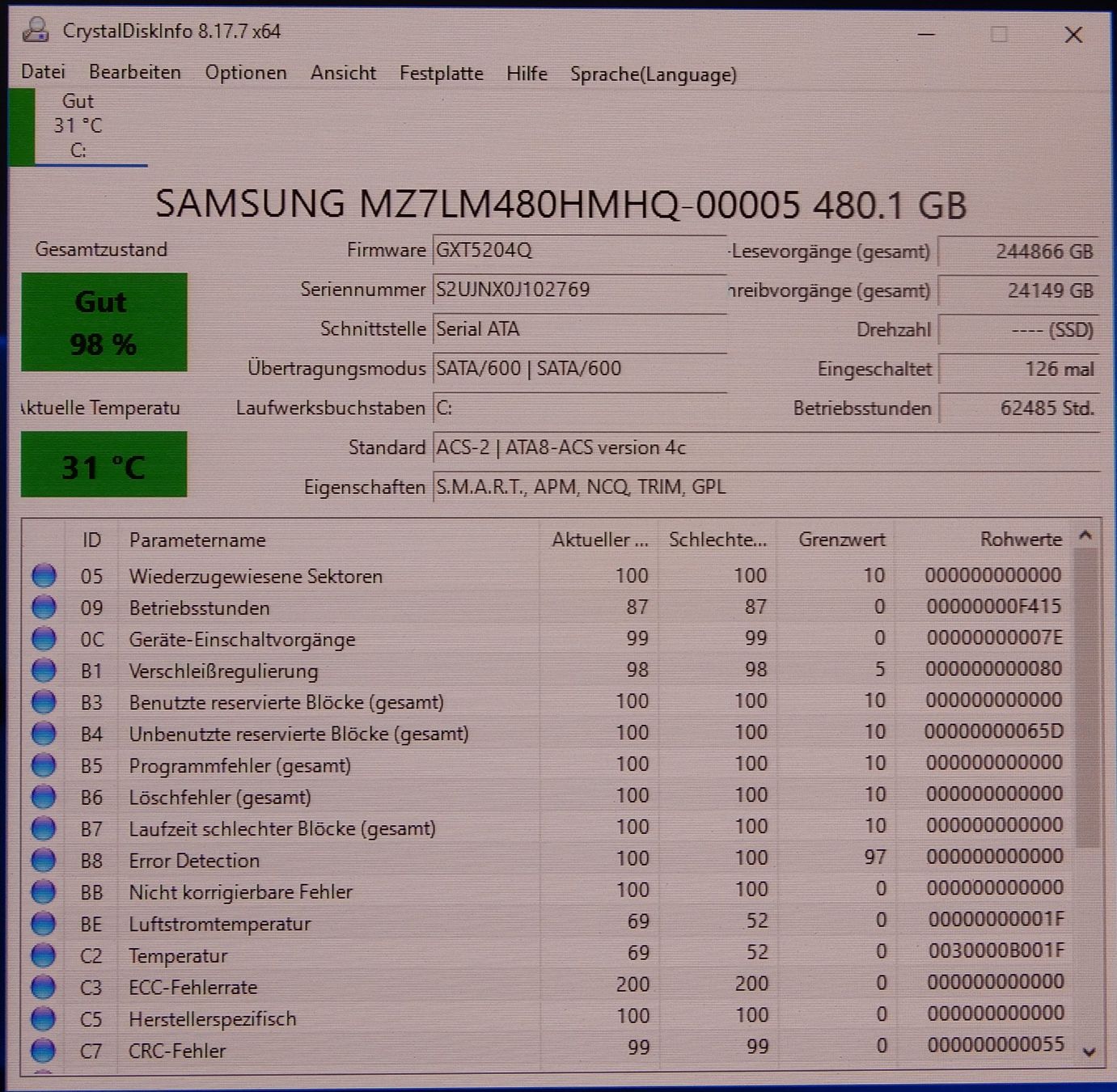1117x1092 pixels.
Task: Click status orb of Nicht korrigierbare Fehler row
Action: click(x=44, y=891)
